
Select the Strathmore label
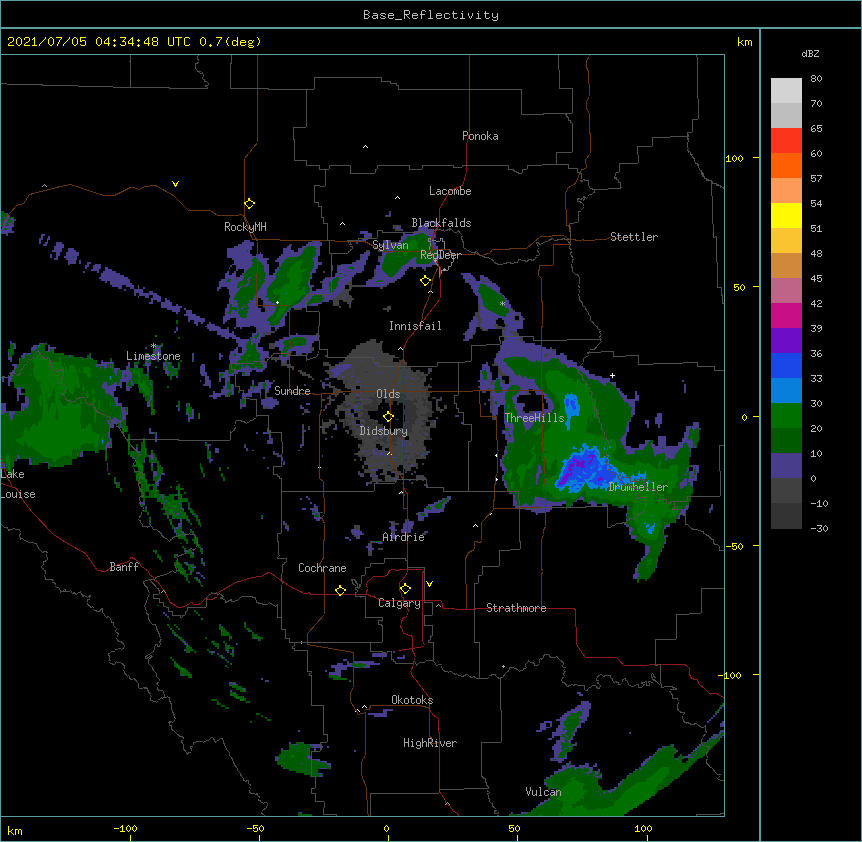[516, 608]
